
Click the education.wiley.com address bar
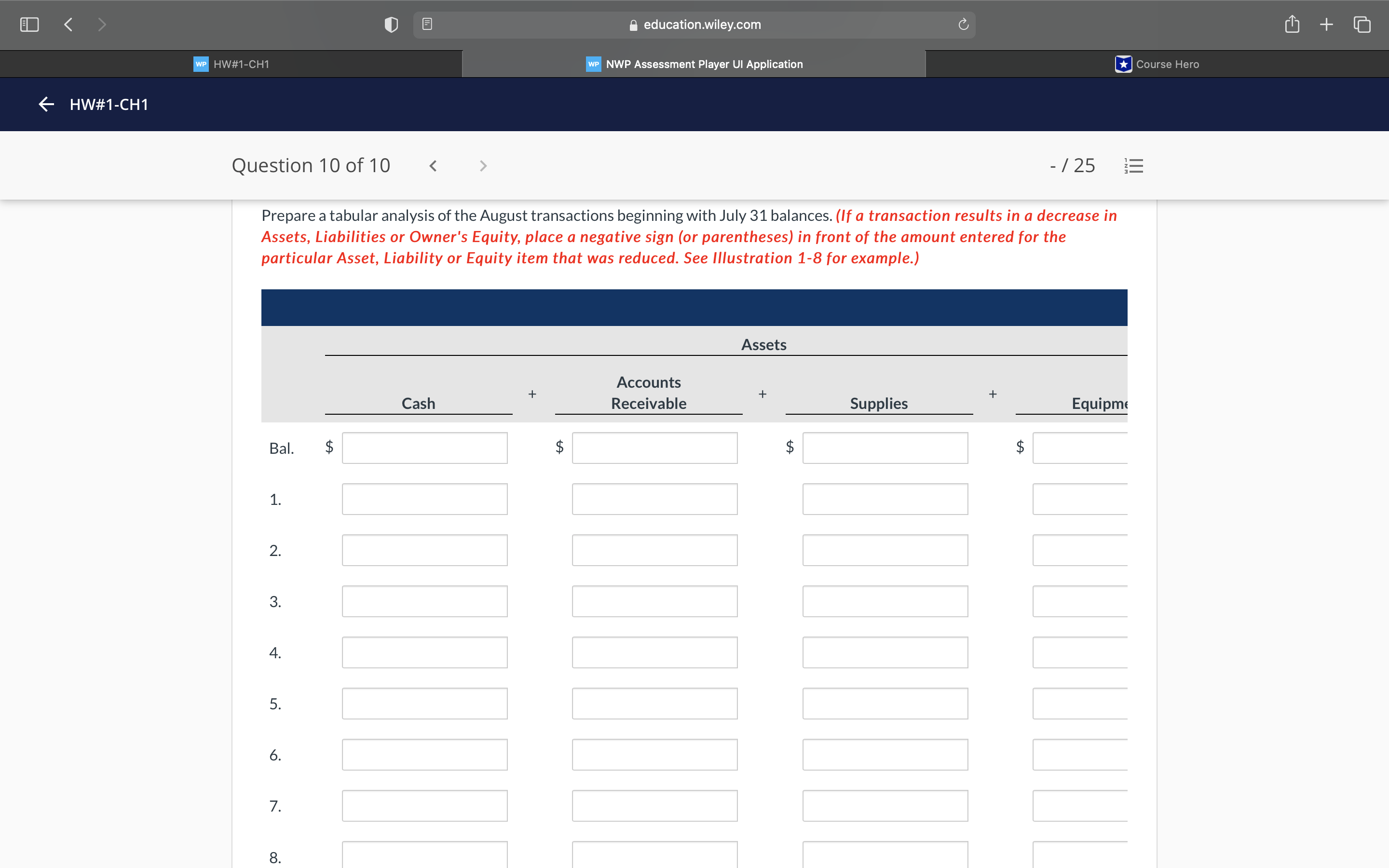694,25
